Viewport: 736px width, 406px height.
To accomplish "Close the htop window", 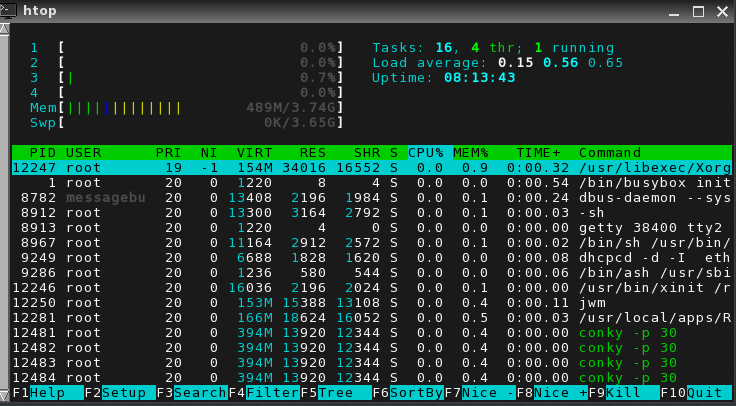I will 722,11.
